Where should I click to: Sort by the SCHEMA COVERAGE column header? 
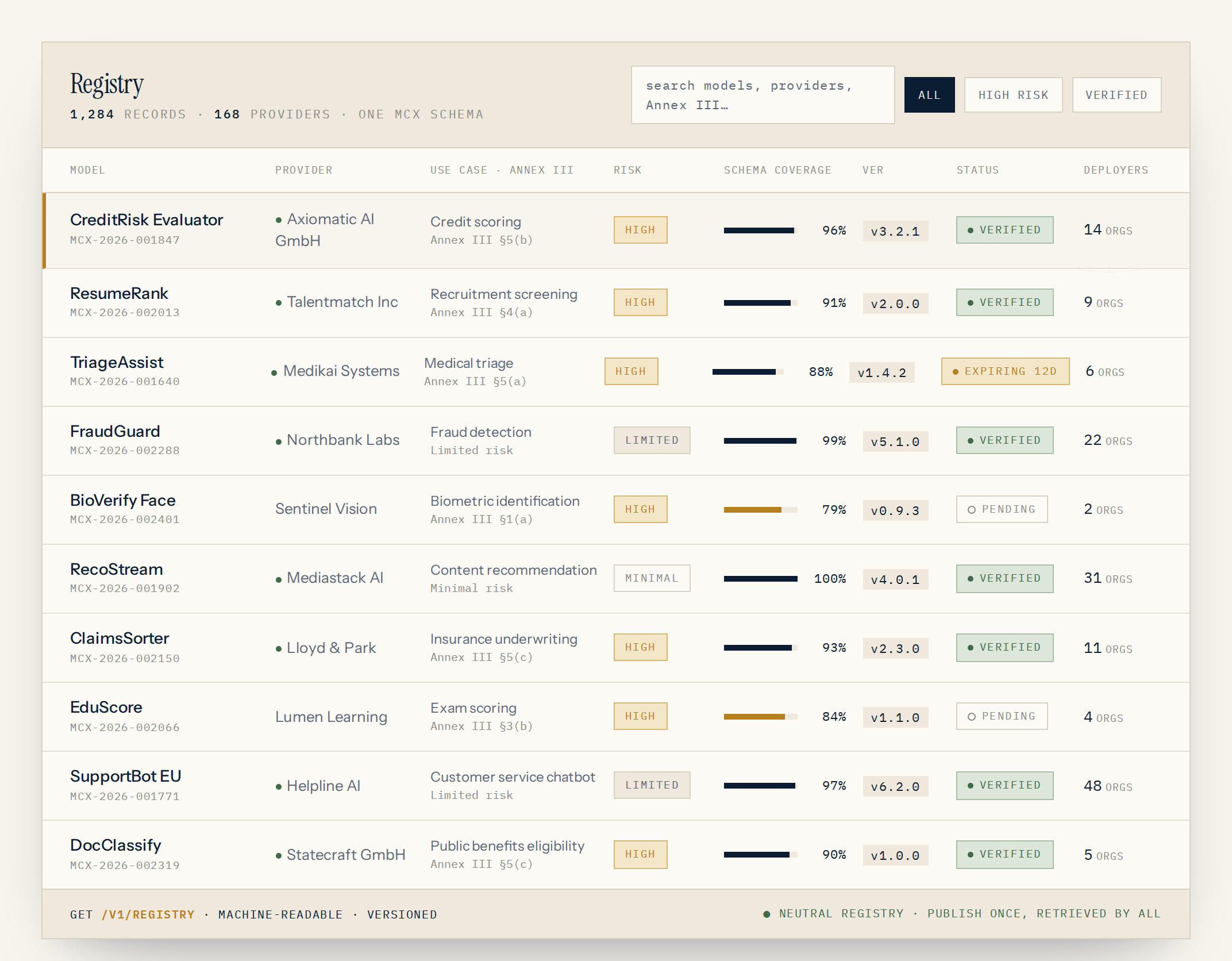[777, 170]
